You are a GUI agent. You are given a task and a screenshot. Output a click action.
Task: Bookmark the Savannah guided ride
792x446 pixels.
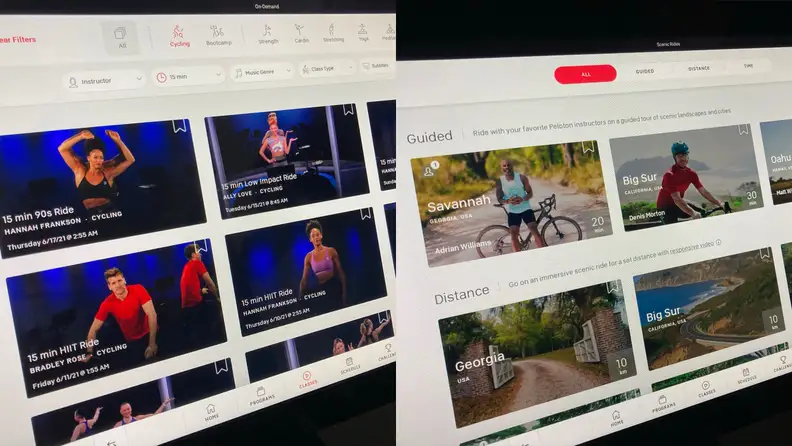click(x=587, y=146)
